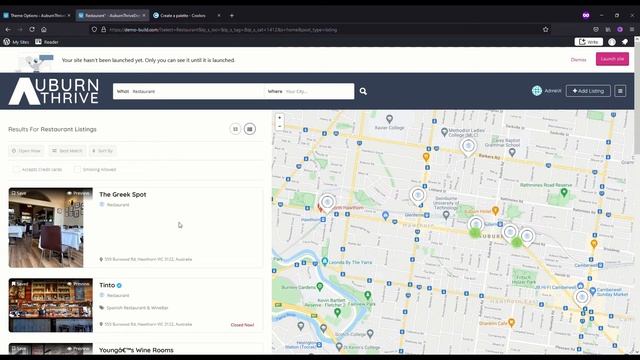
Task: Click the Spanish Restaurant & Winebar tag
Action: [137, 308]
